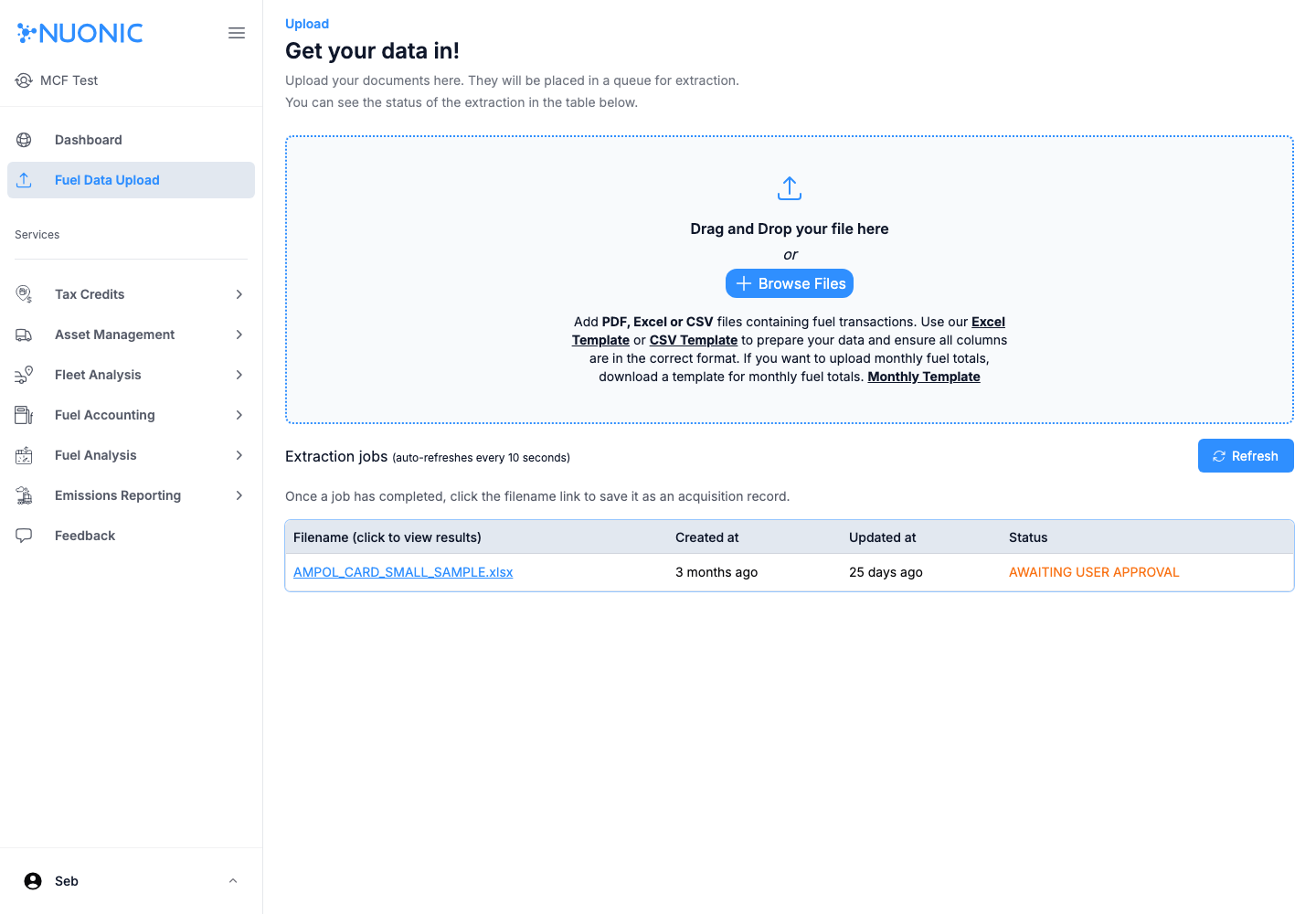Screen dimensions: 1316x914
Task: Open the hamburger sidebar menu
Action: pyautogui.click(x=236, y=33)
